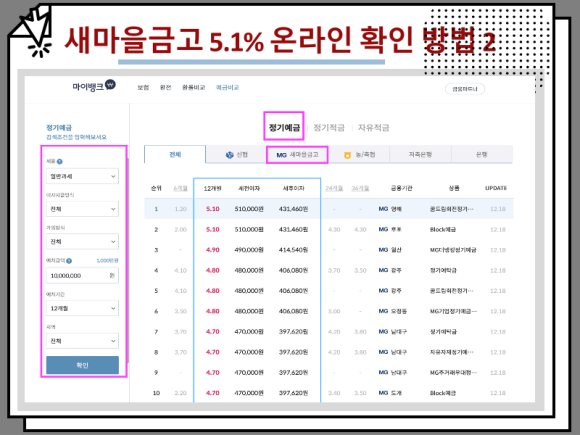
Task: Click the MG logo in the 새마을금고 tab
Action: coord(281,155)
